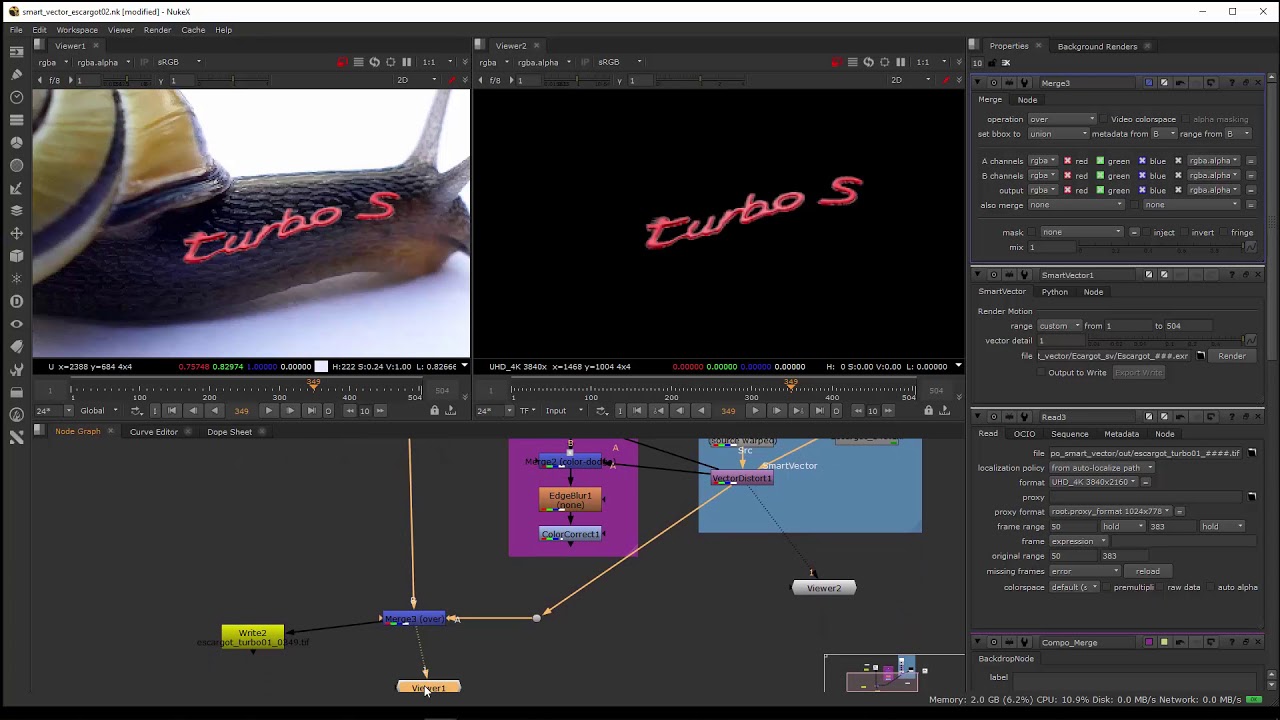The height and width of the screenshot is (720, 1280).
Task: Toggle the output blue checkbox
Action: [1142, 191]
